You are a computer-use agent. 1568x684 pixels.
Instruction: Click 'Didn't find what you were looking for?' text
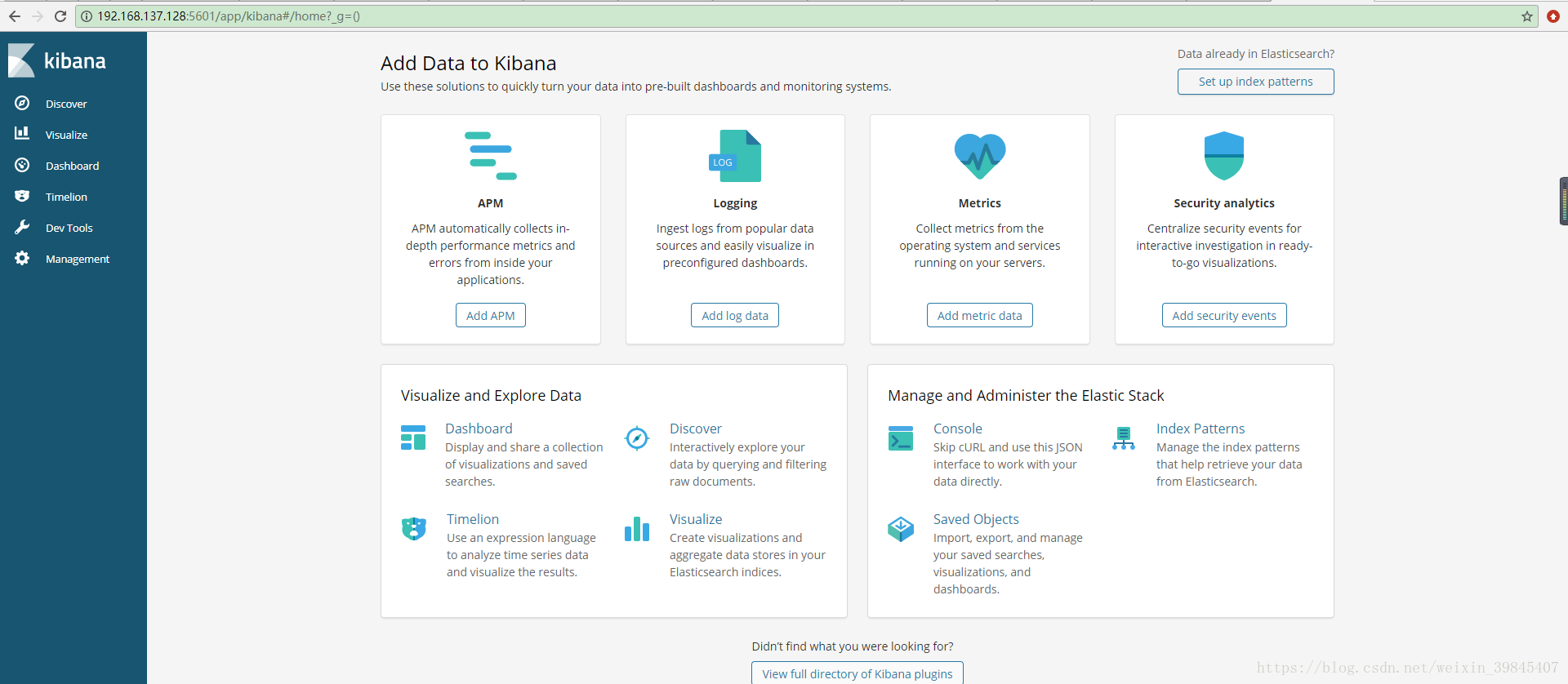tap(853, 646)
